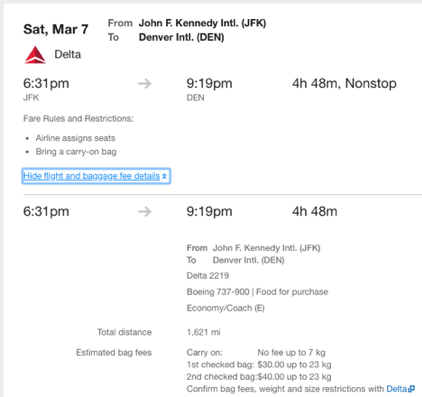Viewport: 422px width, 397px height.
Task: Click the Economy/Coach (E) cabin class text
Action: pos(226,308)
